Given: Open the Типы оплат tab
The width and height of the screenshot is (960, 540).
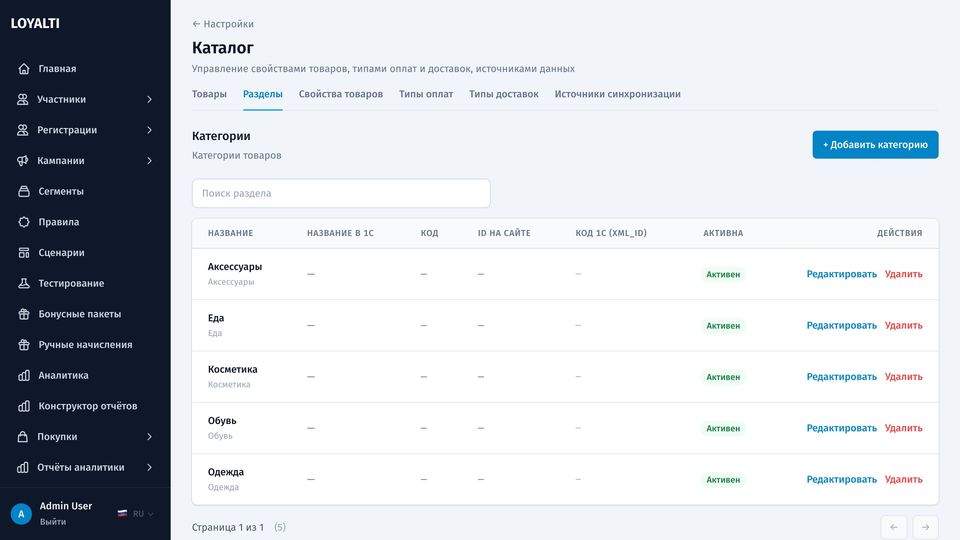Looking at the screenshot, I should (x=426, y=94).
